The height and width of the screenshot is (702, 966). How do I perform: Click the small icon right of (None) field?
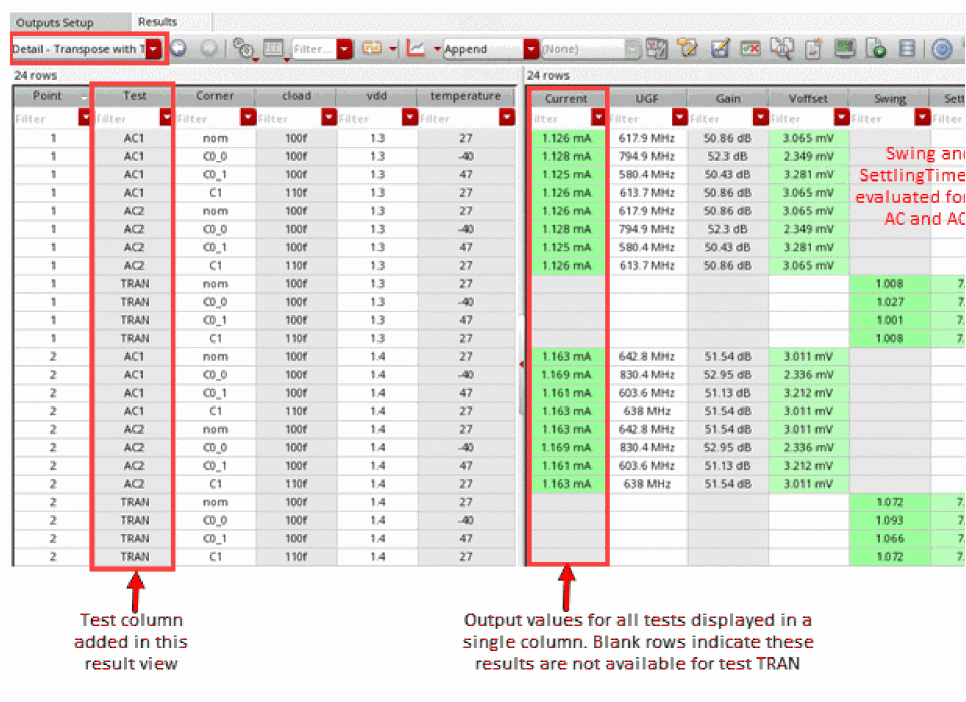pos(632,48)
